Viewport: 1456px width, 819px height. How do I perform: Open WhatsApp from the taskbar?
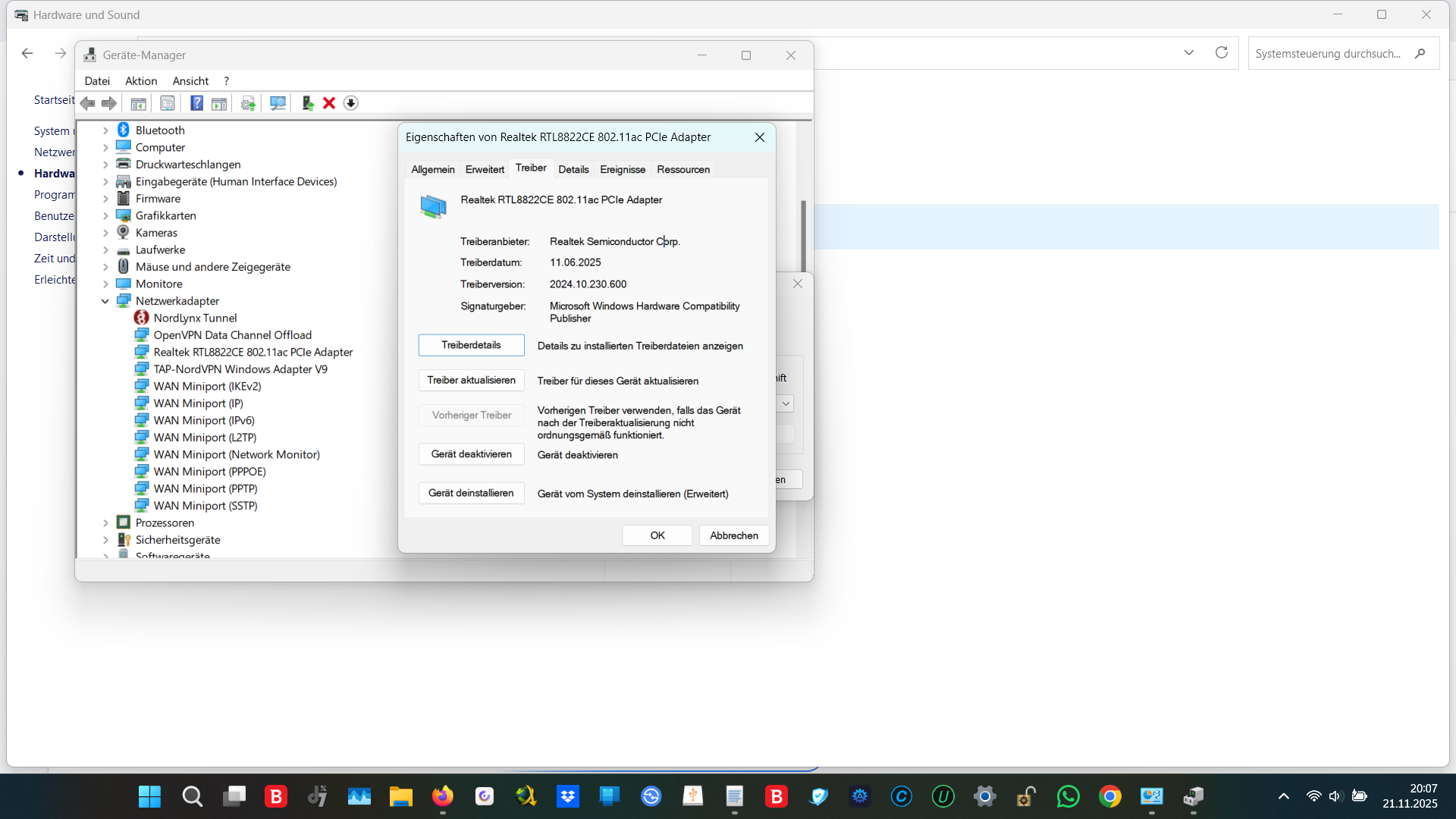click(x=1068, y=796)
